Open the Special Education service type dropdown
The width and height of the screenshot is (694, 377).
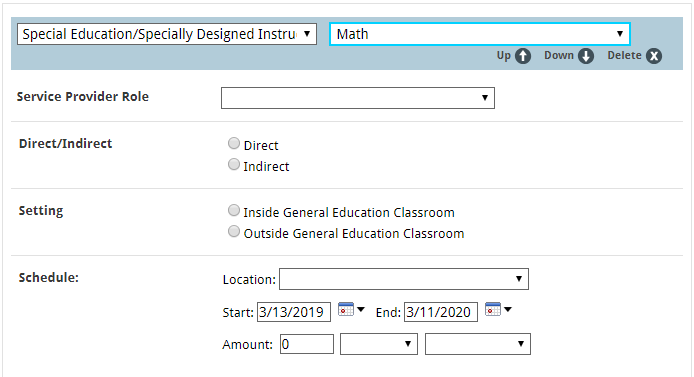167,34
